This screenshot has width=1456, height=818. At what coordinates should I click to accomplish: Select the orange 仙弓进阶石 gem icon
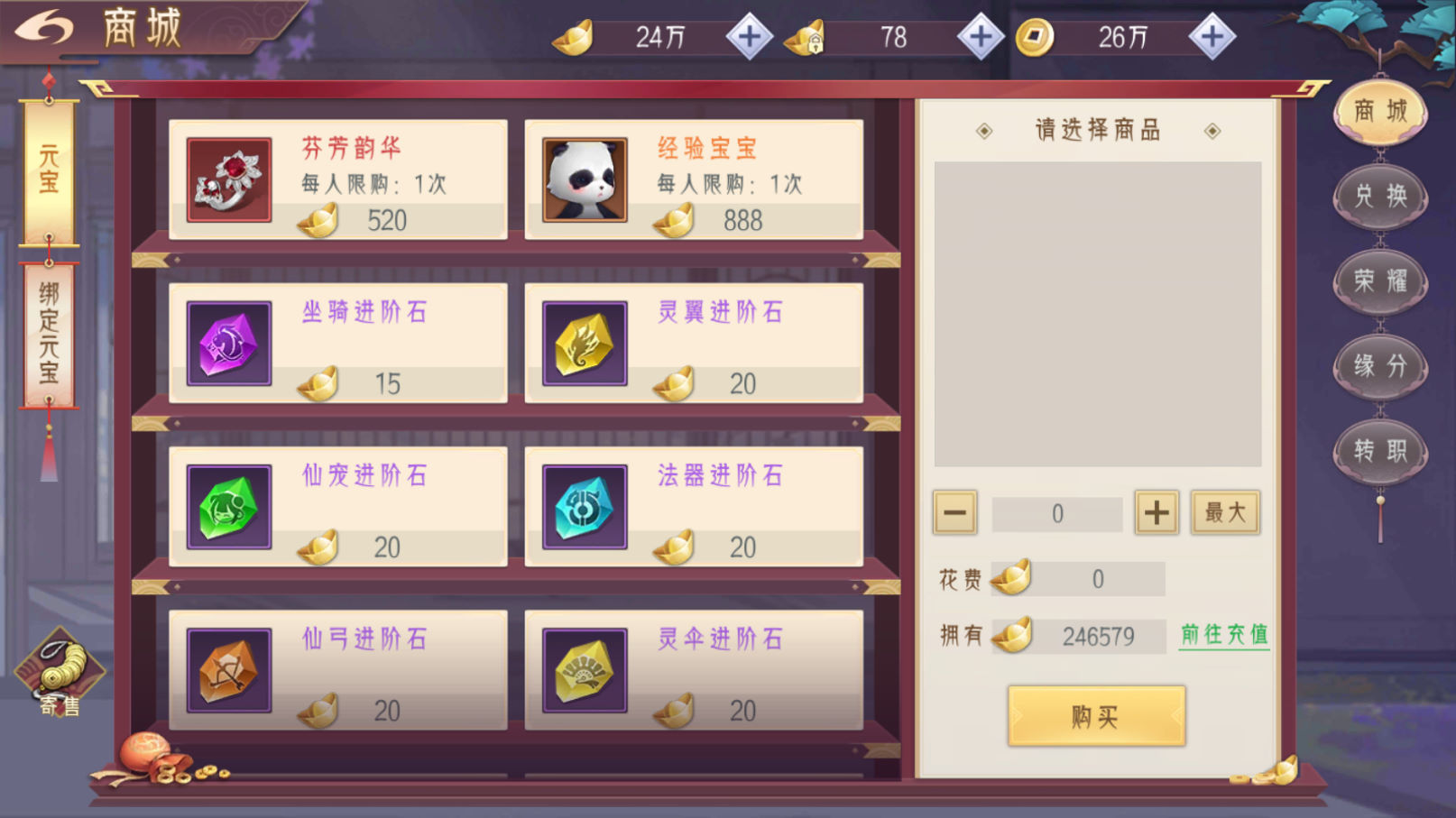229,670
